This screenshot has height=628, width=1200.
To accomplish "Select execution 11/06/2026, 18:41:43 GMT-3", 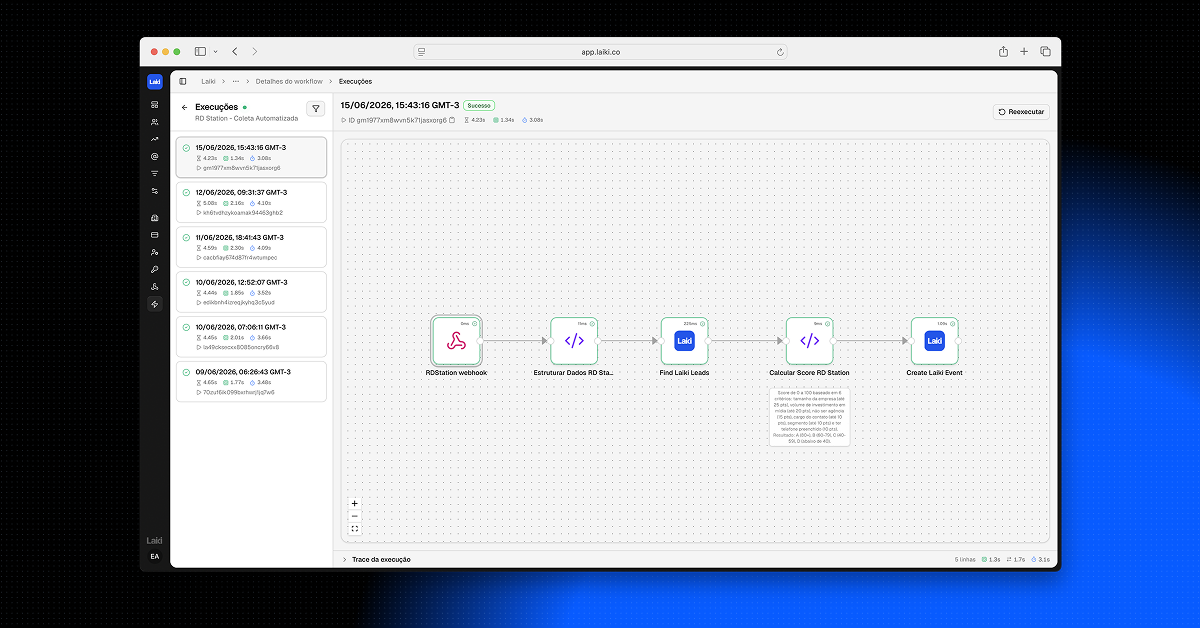I will tap(250, 247).
